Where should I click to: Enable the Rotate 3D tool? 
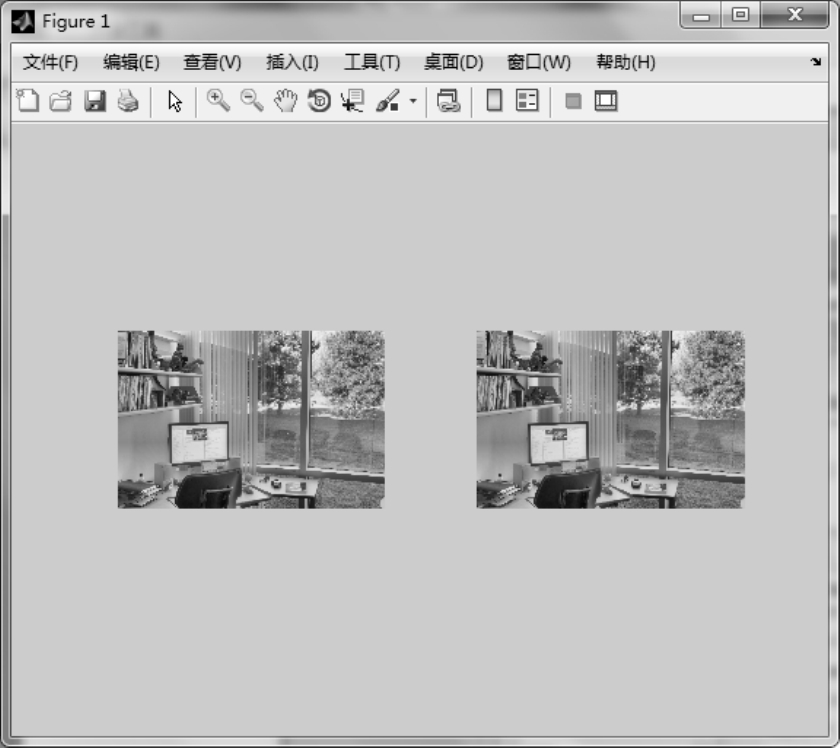319,100
